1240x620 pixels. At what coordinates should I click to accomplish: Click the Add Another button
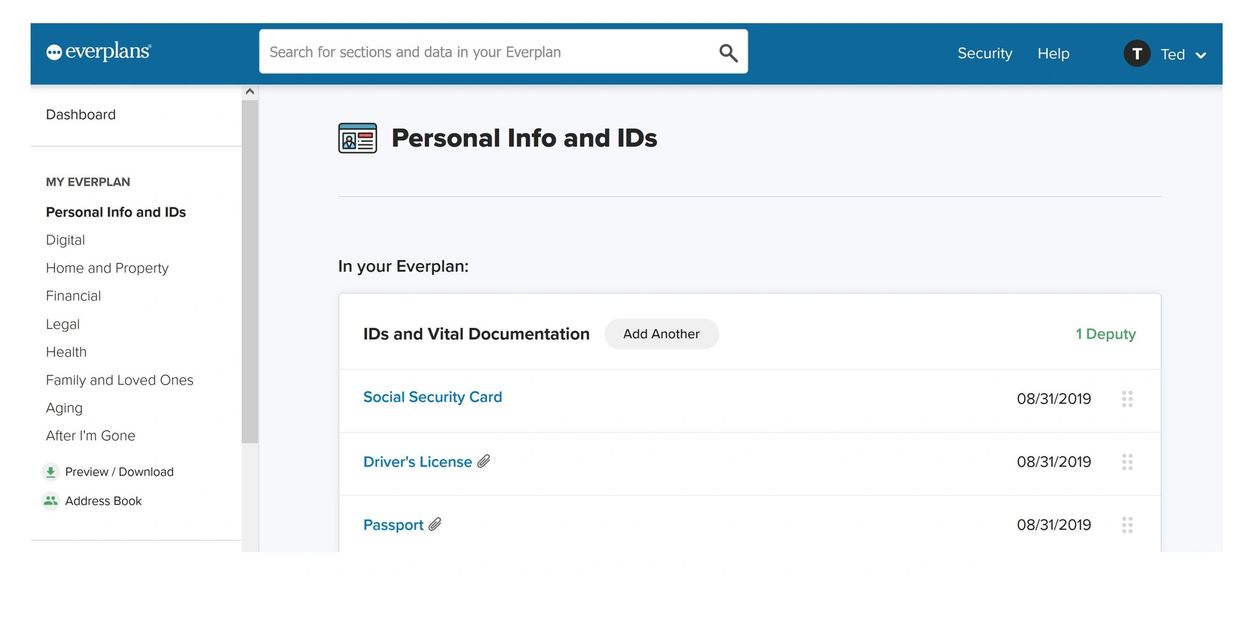(x=661, y=334)
